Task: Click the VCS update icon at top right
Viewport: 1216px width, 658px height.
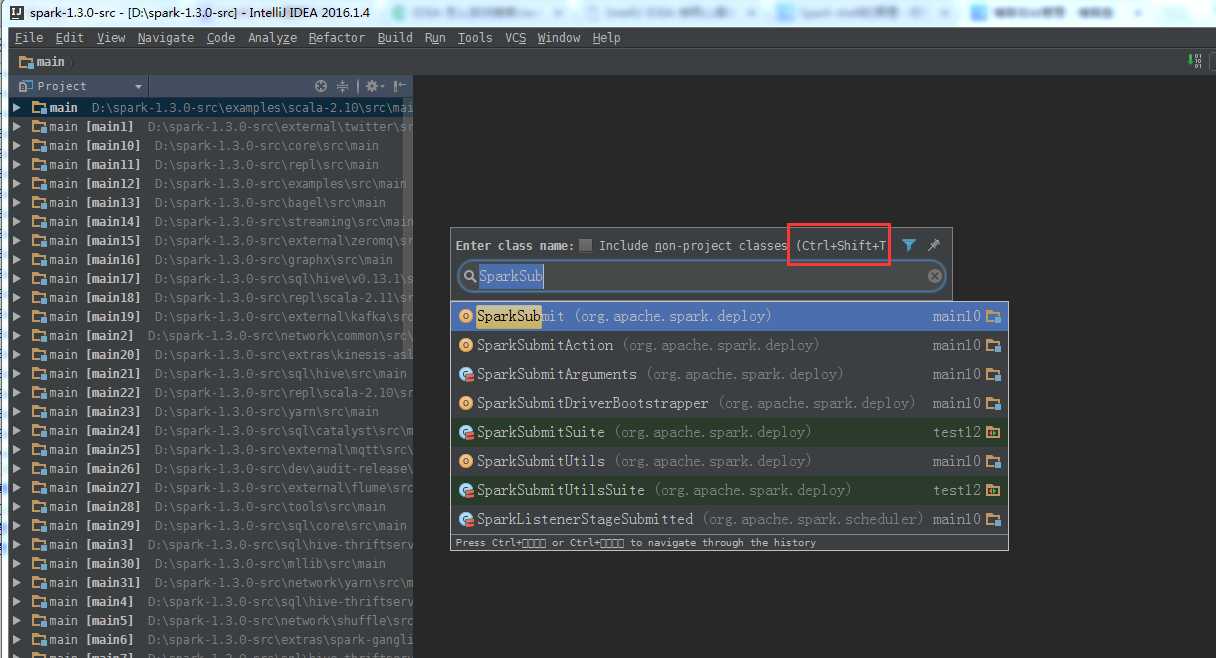Action: click(1195, 62)
